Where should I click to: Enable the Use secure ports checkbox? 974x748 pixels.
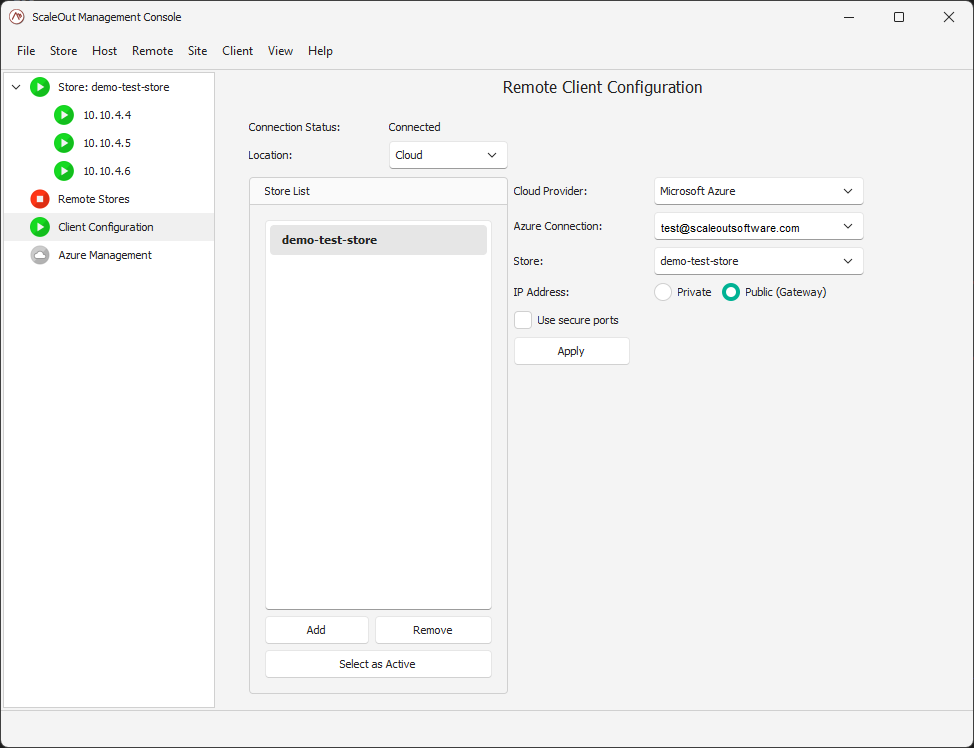coord(523,320)
